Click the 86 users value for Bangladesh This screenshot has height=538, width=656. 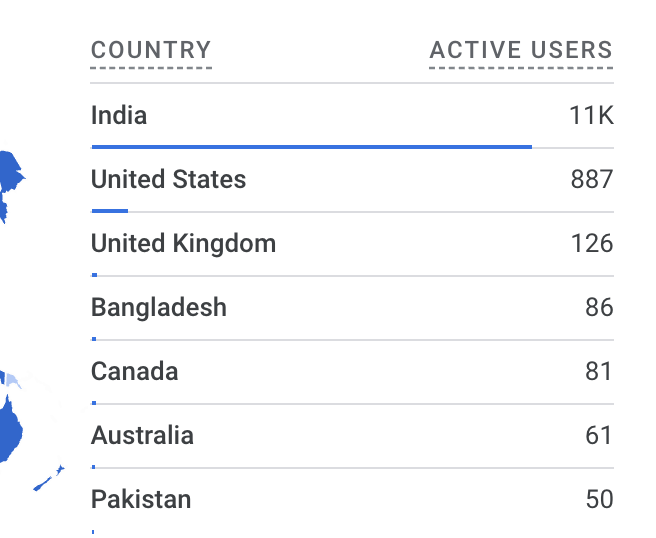click(599, 308)
